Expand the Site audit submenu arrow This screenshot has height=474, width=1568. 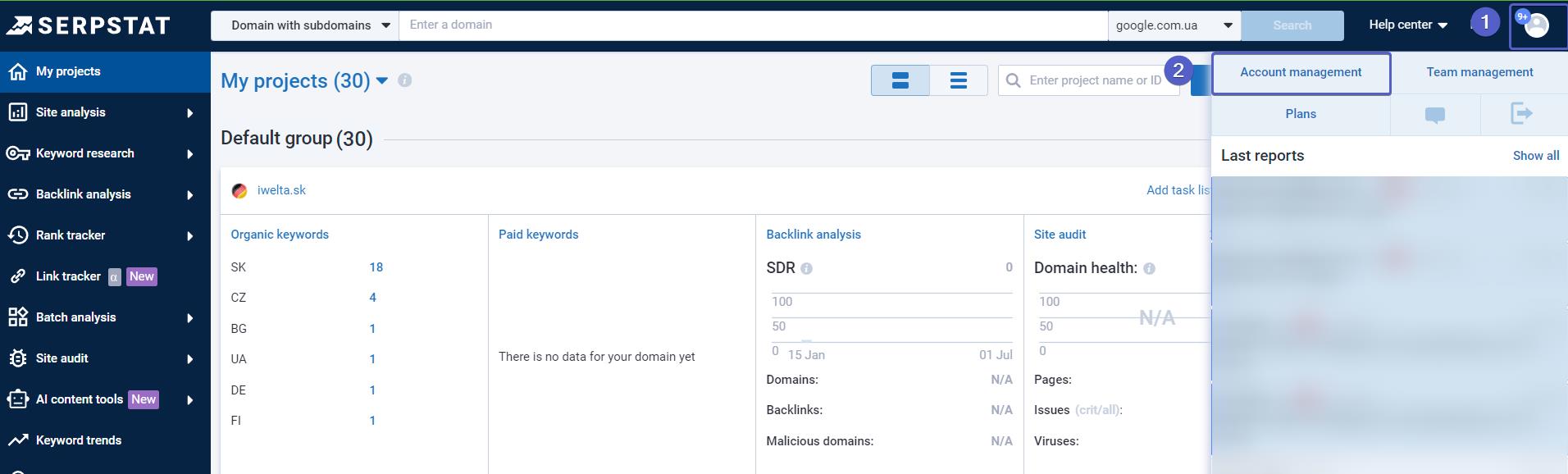coord(190,359)
